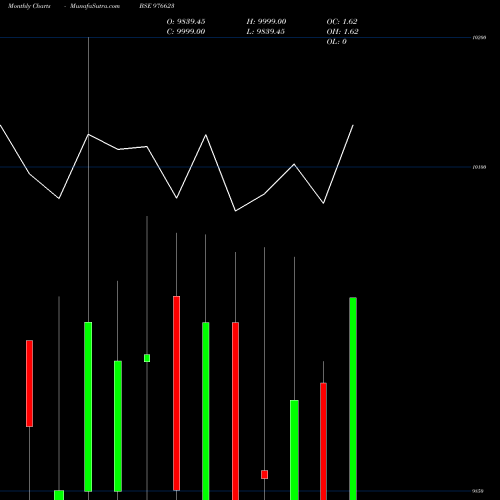Click the high value "H: 9999.00"
The image size is (500, 500).
pos(266,21)
